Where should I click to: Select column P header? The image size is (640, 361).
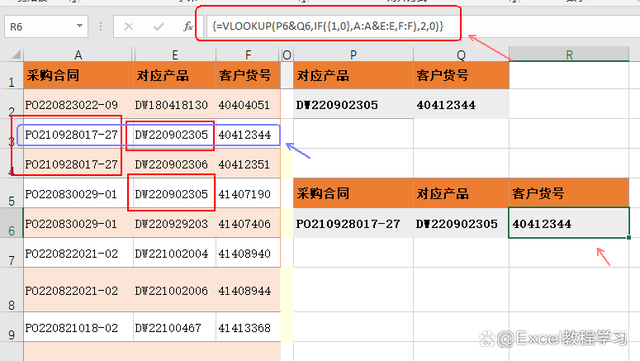coord(353,54)
